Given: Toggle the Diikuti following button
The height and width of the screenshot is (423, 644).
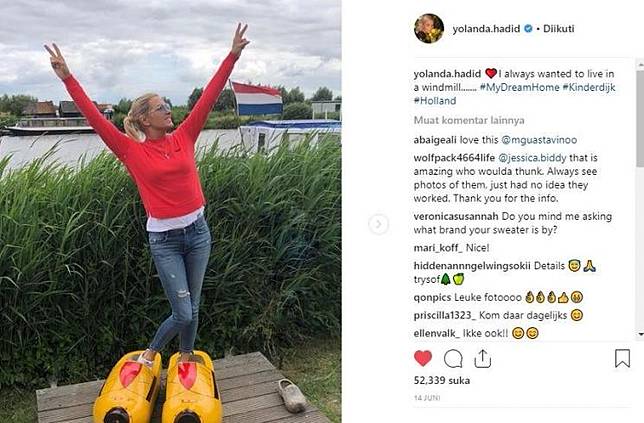Looking at the screenshot, I should pyautogui.click(x=559, y=29).
